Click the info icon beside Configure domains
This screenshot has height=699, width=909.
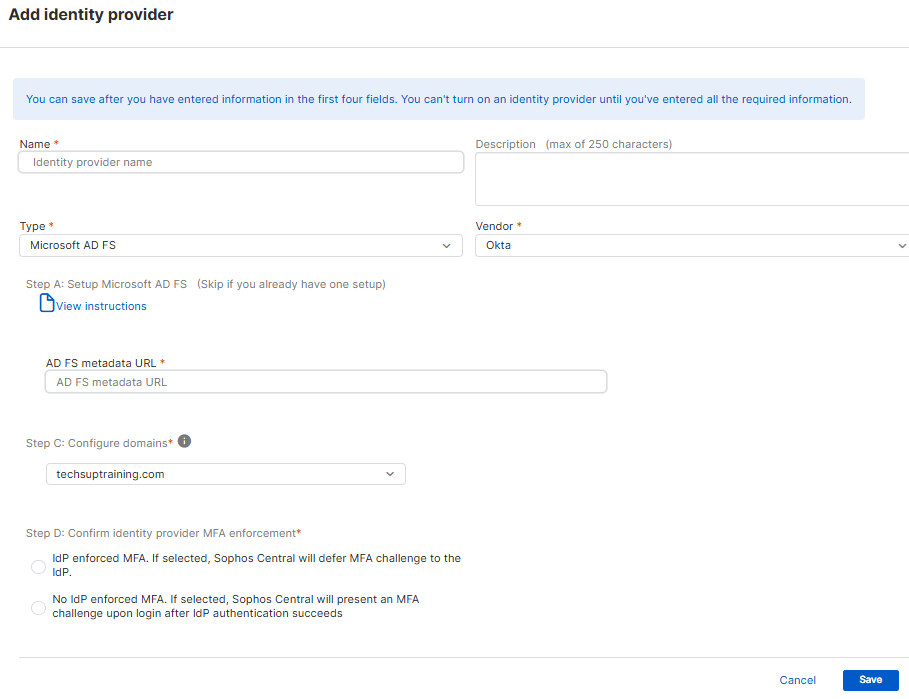[184, 439]
